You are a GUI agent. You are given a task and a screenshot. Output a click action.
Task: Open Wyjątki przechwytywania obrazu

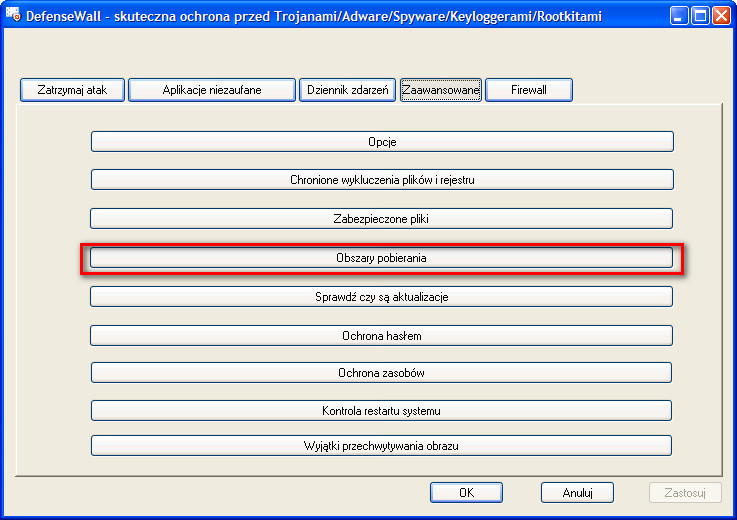(381, 446)
